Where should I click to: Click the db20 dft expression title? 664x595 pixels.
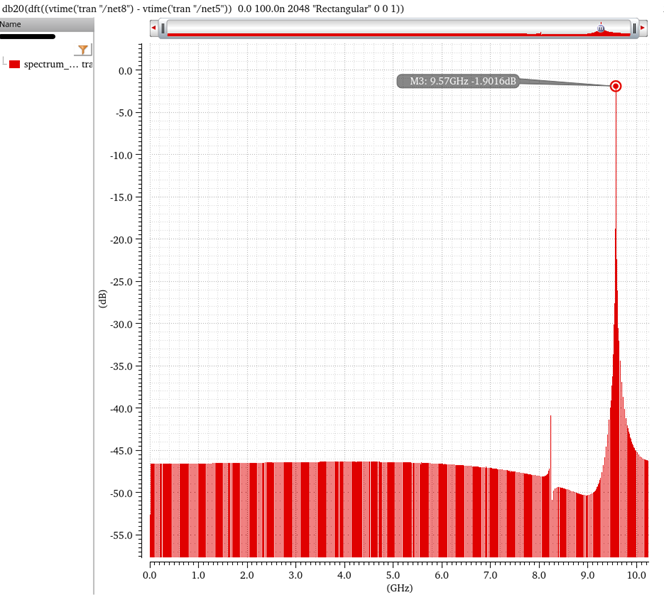point(202,8)
